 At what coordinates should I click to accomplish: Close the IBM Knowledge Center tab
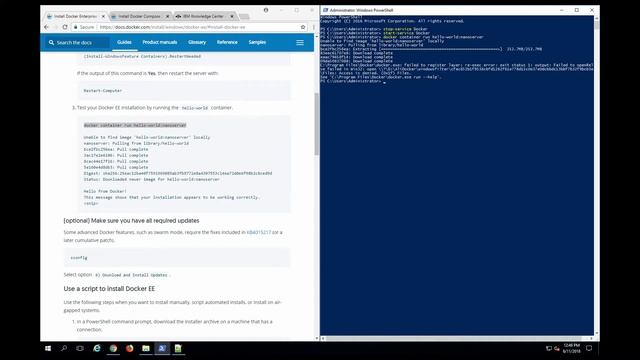[x=232, y=16]
